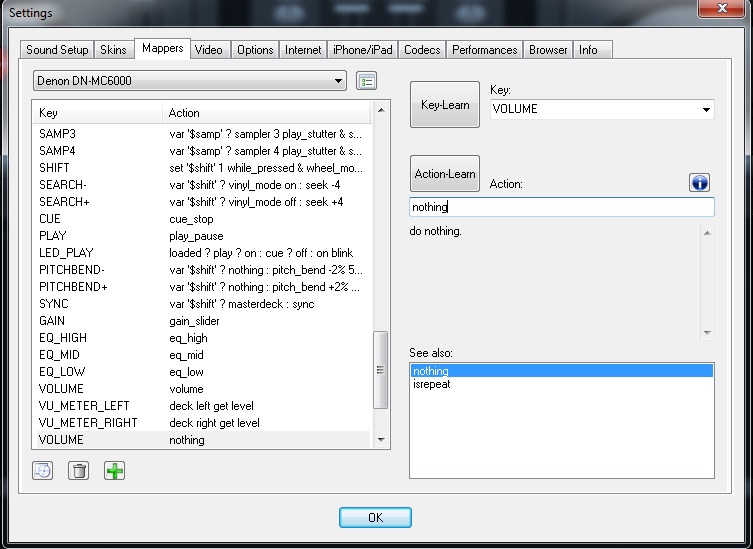753x549 pixels.
Task: Select the PITCHBEND+ mapping row
Action: pyautogui.click(x=204, y=287)
